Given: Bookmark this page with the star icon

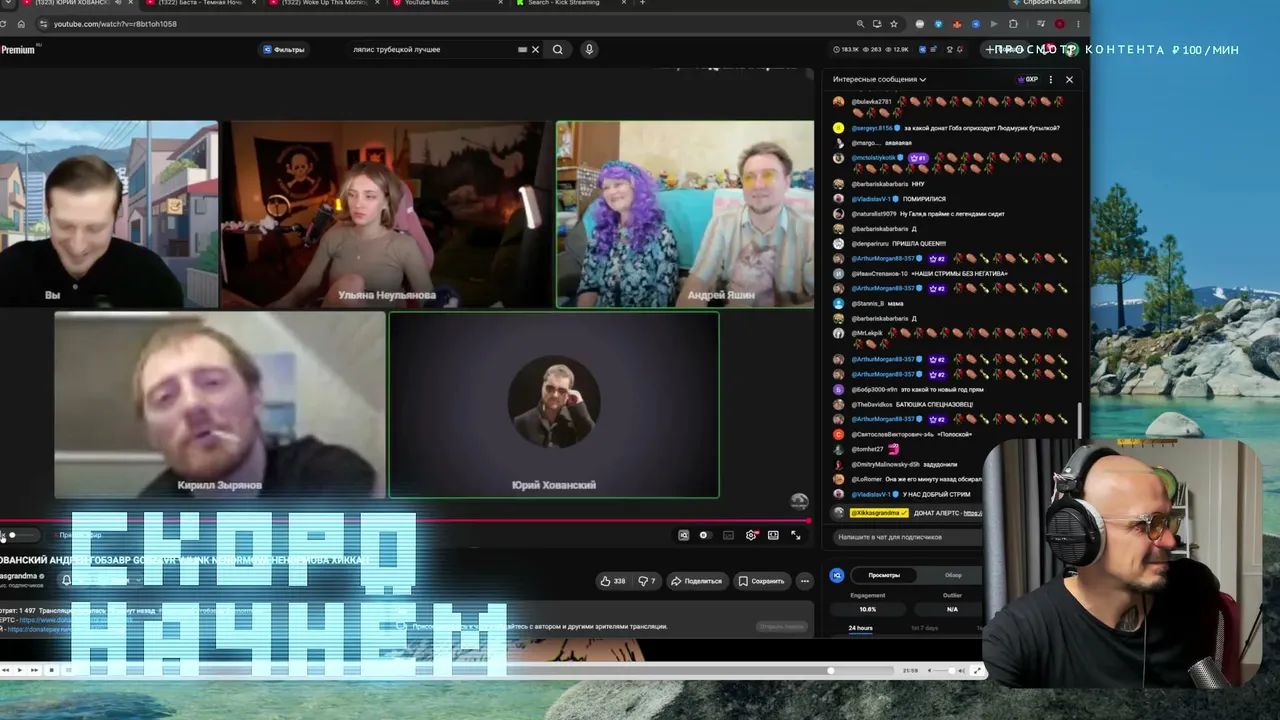Looking at the screenshot, I should click(x=894, y=24).
